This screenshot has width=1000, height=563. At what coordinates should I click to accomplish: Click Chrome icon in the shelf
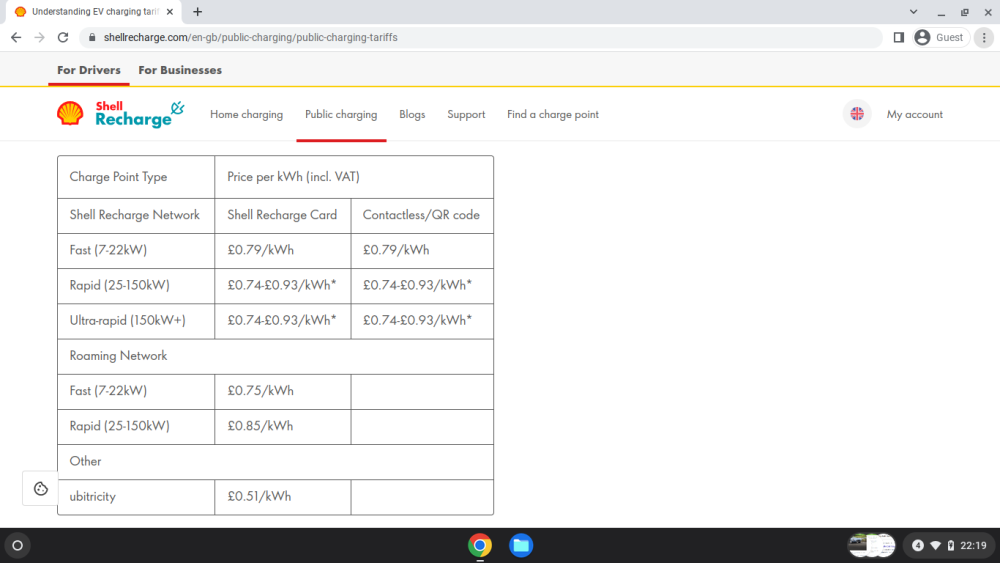tap(480, 545)
